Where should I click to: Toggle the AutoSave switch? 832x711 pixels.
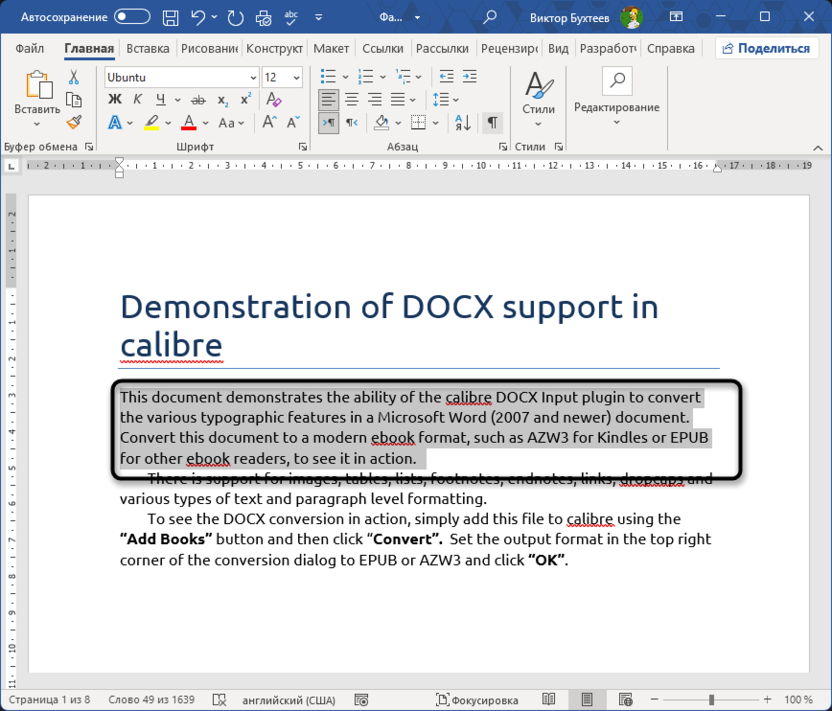132,17
